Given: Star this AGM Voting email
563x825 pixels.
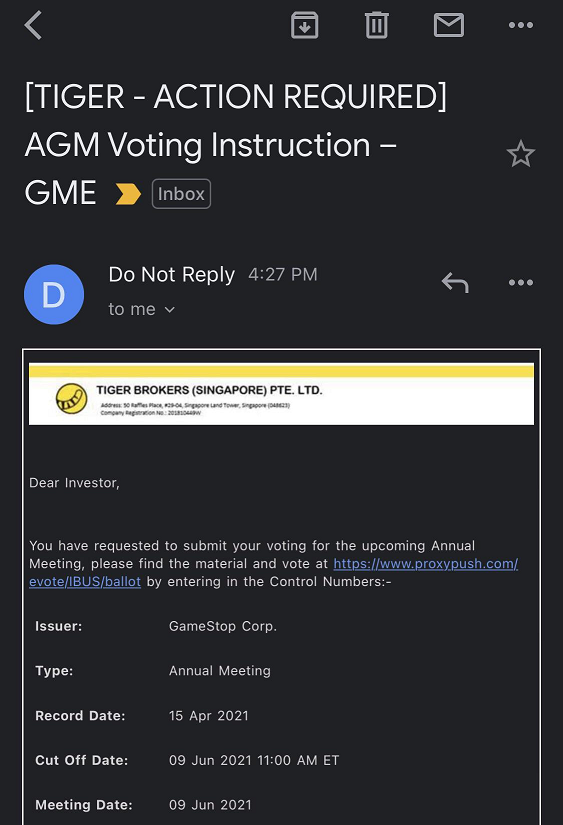Looking at the screenshot, I should point(521,154).
